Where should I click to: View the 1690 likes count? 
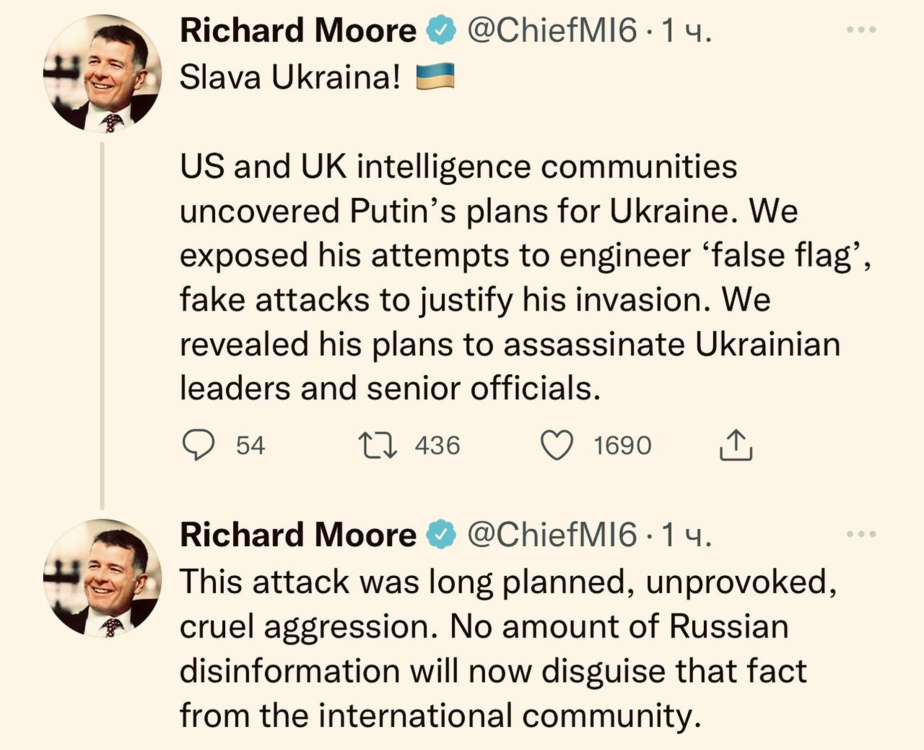622,445
